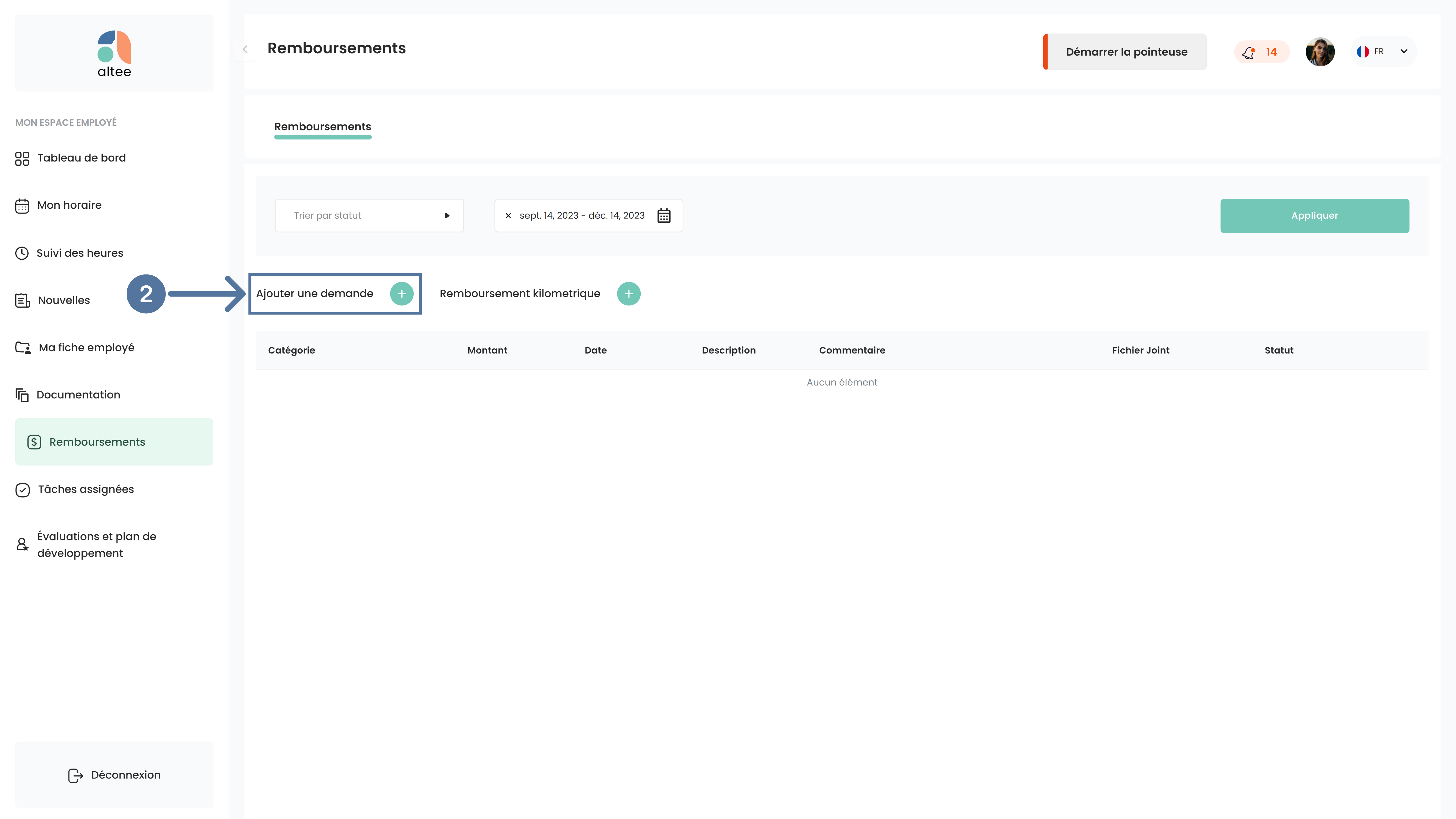This screenshot has width=1456, height=819.
Task: Select Nouvelles in sidebar
Action: (63, 300)
